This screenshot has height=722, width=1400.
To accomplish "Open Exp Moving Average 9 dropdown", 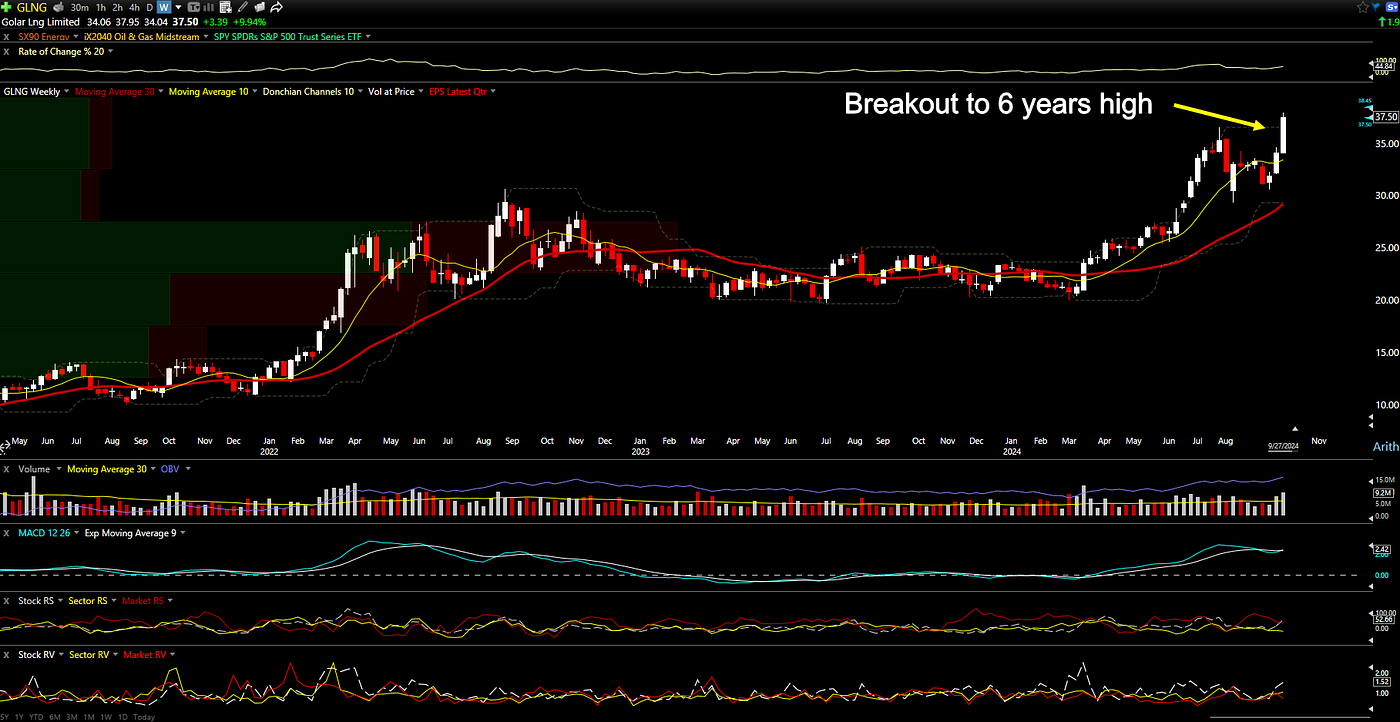I will (x=183, y=533).
